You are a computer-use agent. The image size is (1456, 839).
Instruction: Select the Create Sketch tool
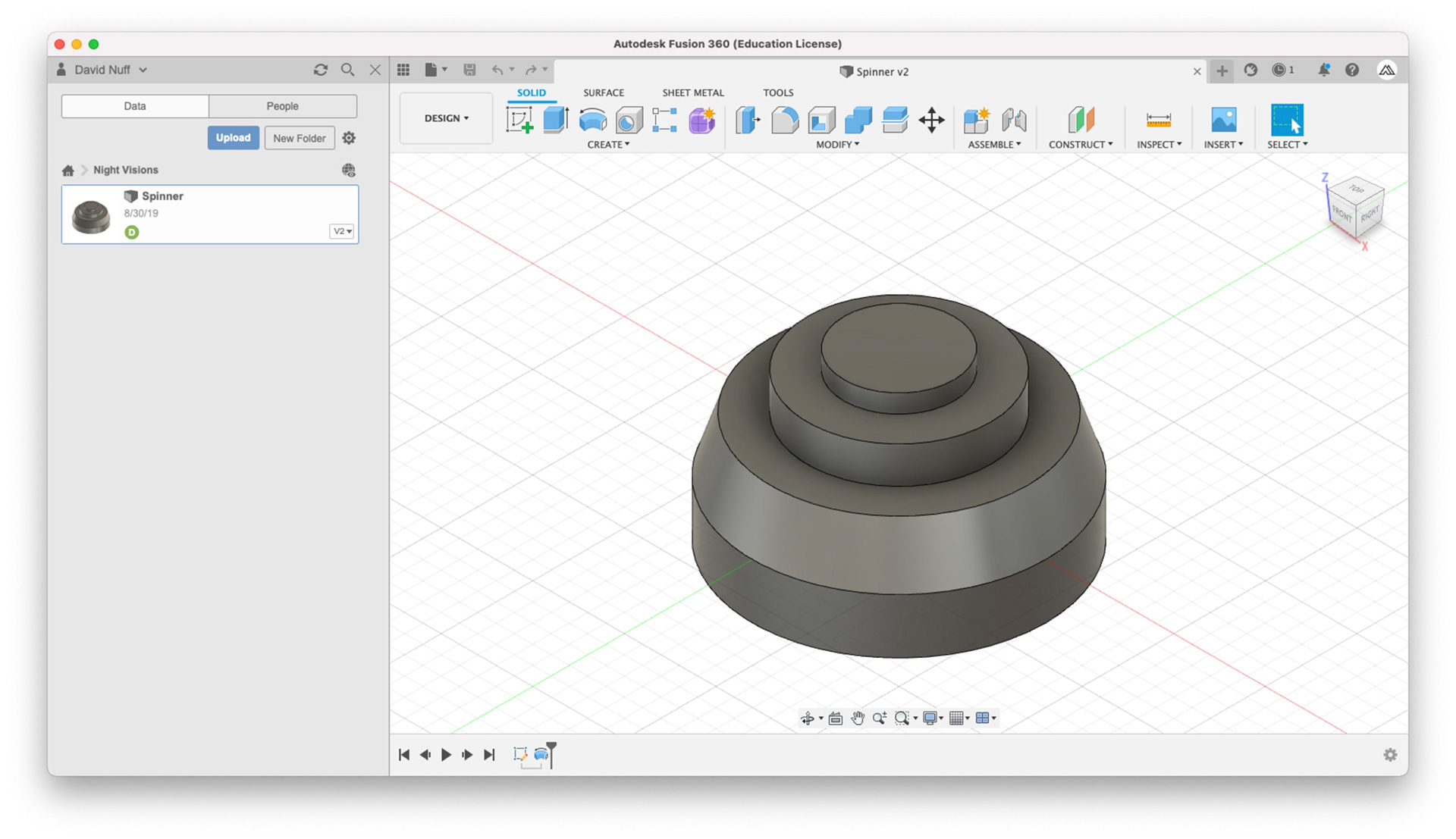click(x=519, y=120)
